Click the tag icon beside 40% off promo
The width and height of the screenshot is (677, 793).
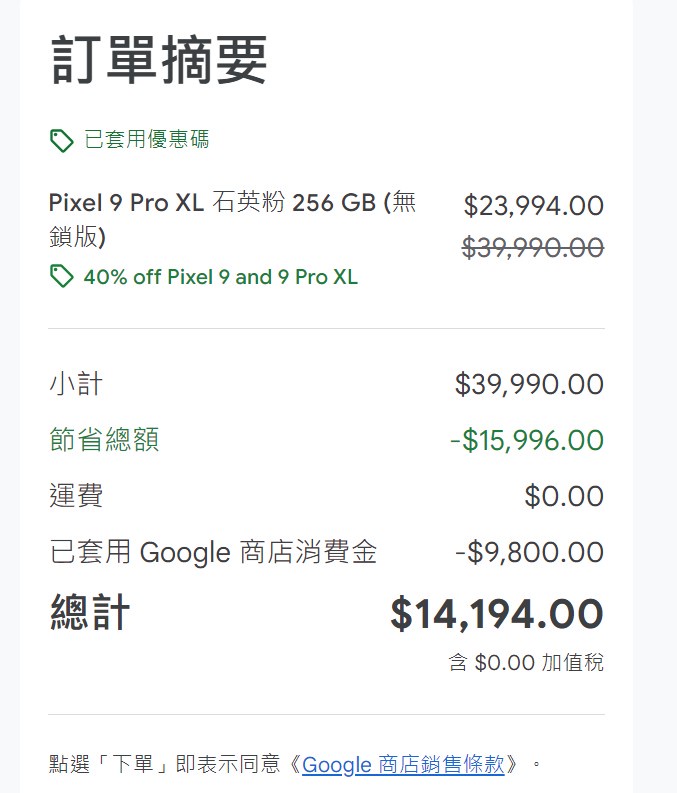pos(62,277)
